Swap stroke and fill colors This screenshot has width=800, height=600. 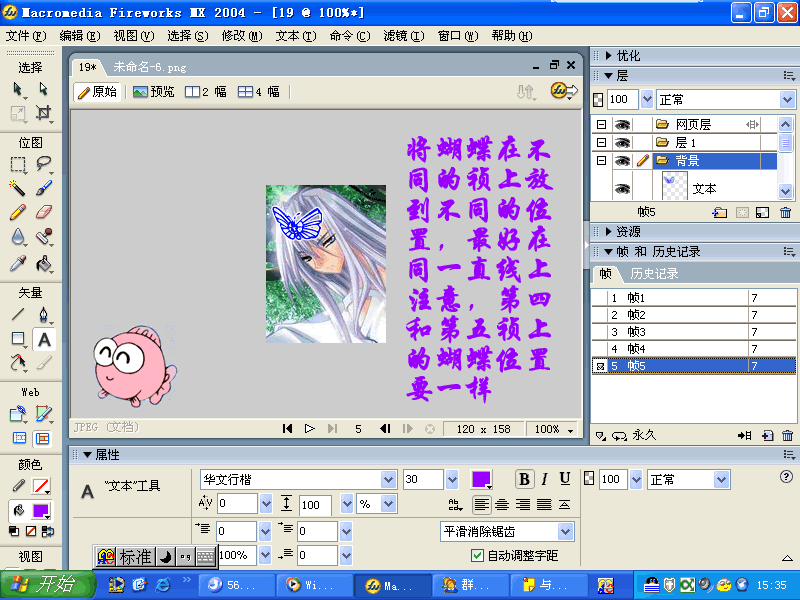[48, 532]
